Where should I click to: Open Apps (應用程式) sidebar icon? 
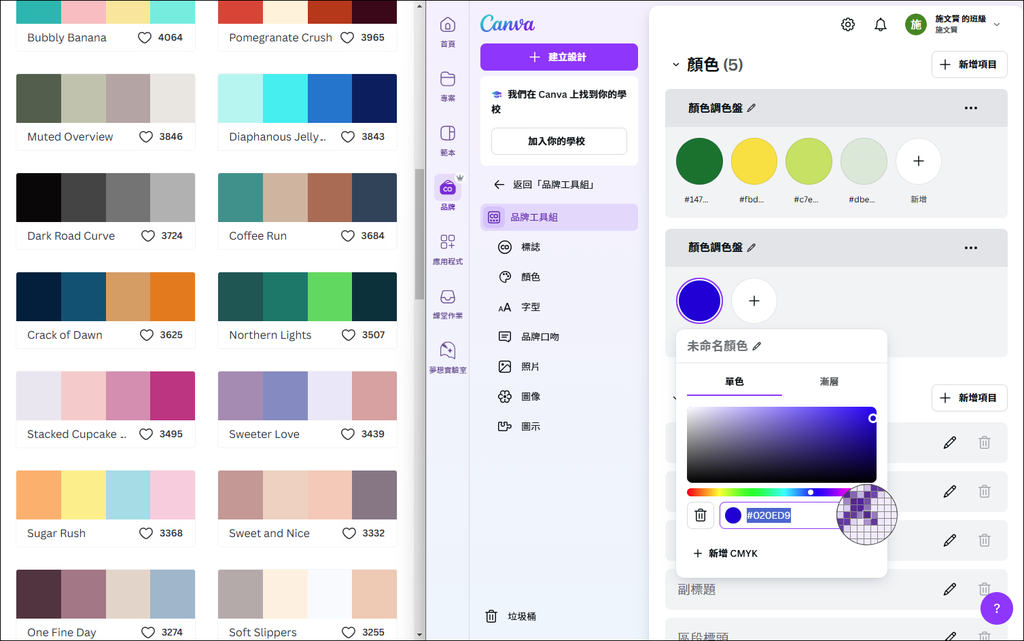(447, 249)
